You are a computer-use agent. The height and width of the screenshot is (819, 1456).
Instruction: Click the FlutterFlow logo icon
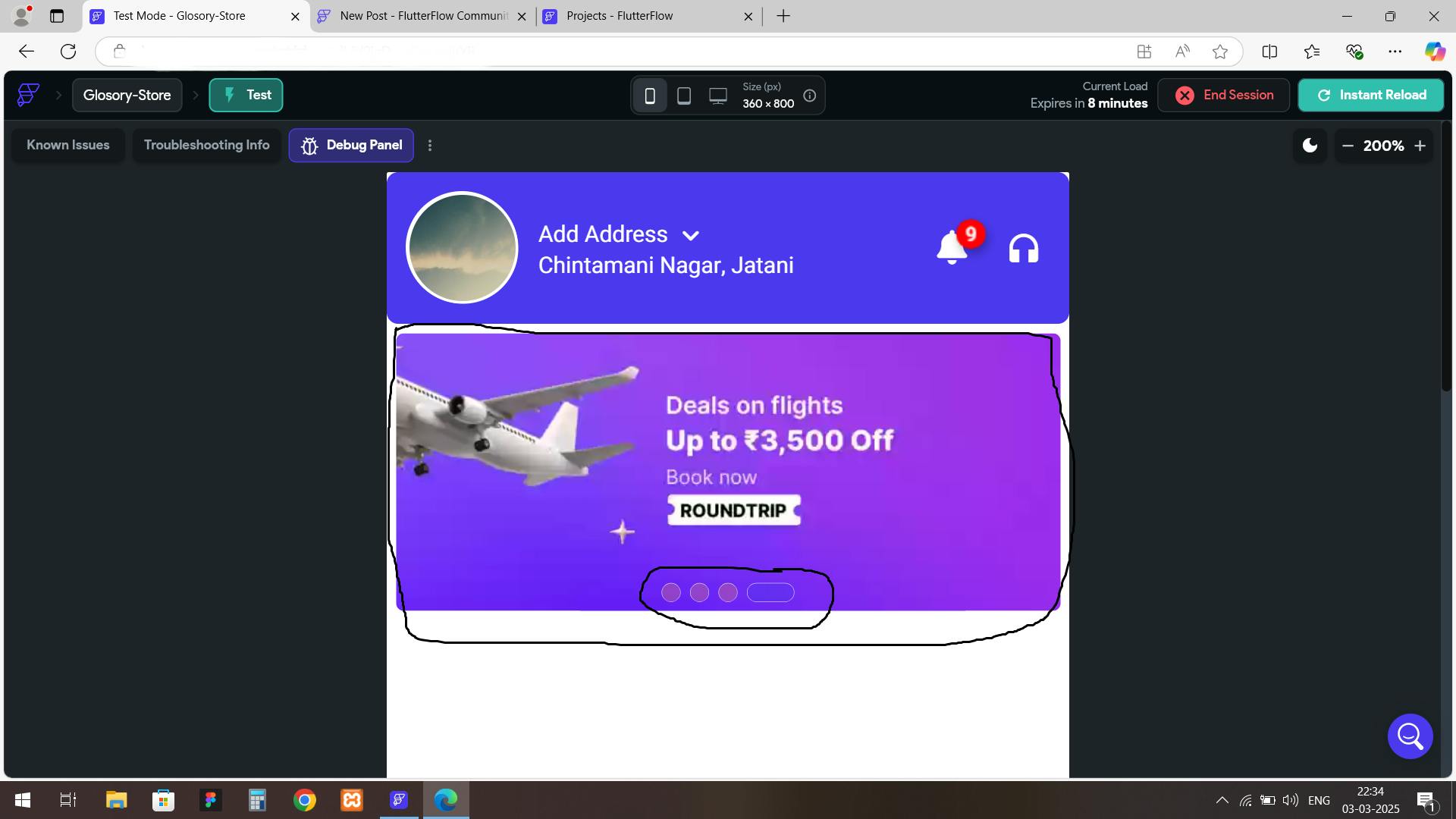28,95
